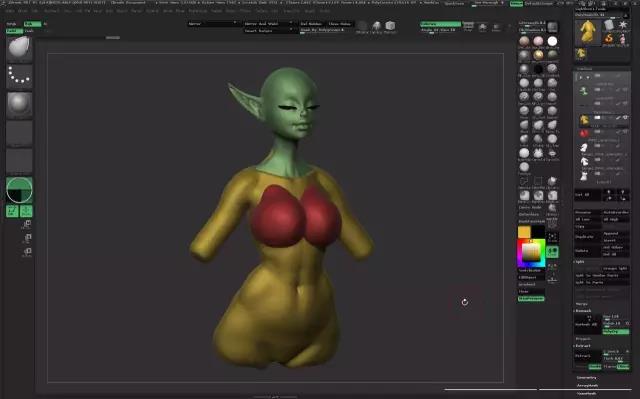Screen dimensions: 640x399
Task: Toggle the green Edit button top left
Action: click(14, 31)
